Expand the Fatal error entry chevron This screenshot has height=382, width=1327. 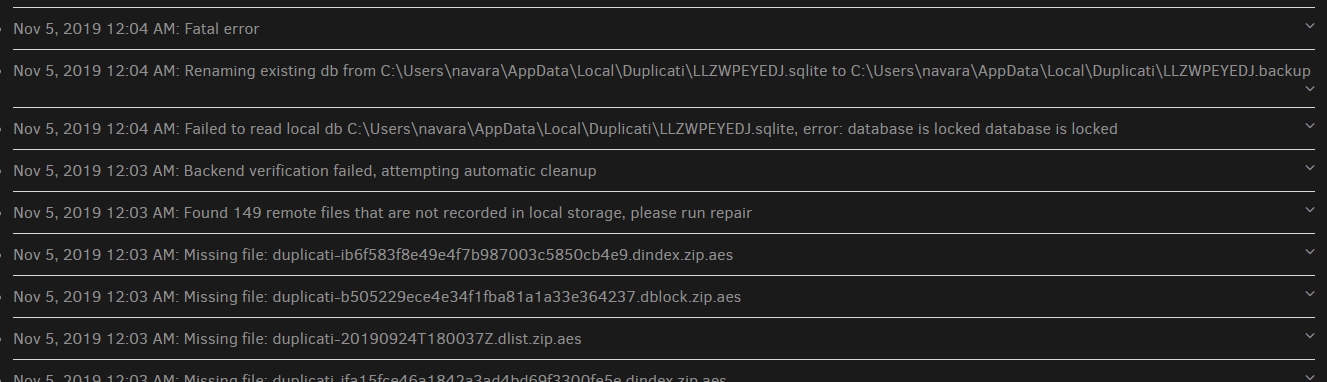tap(1310, 26)
